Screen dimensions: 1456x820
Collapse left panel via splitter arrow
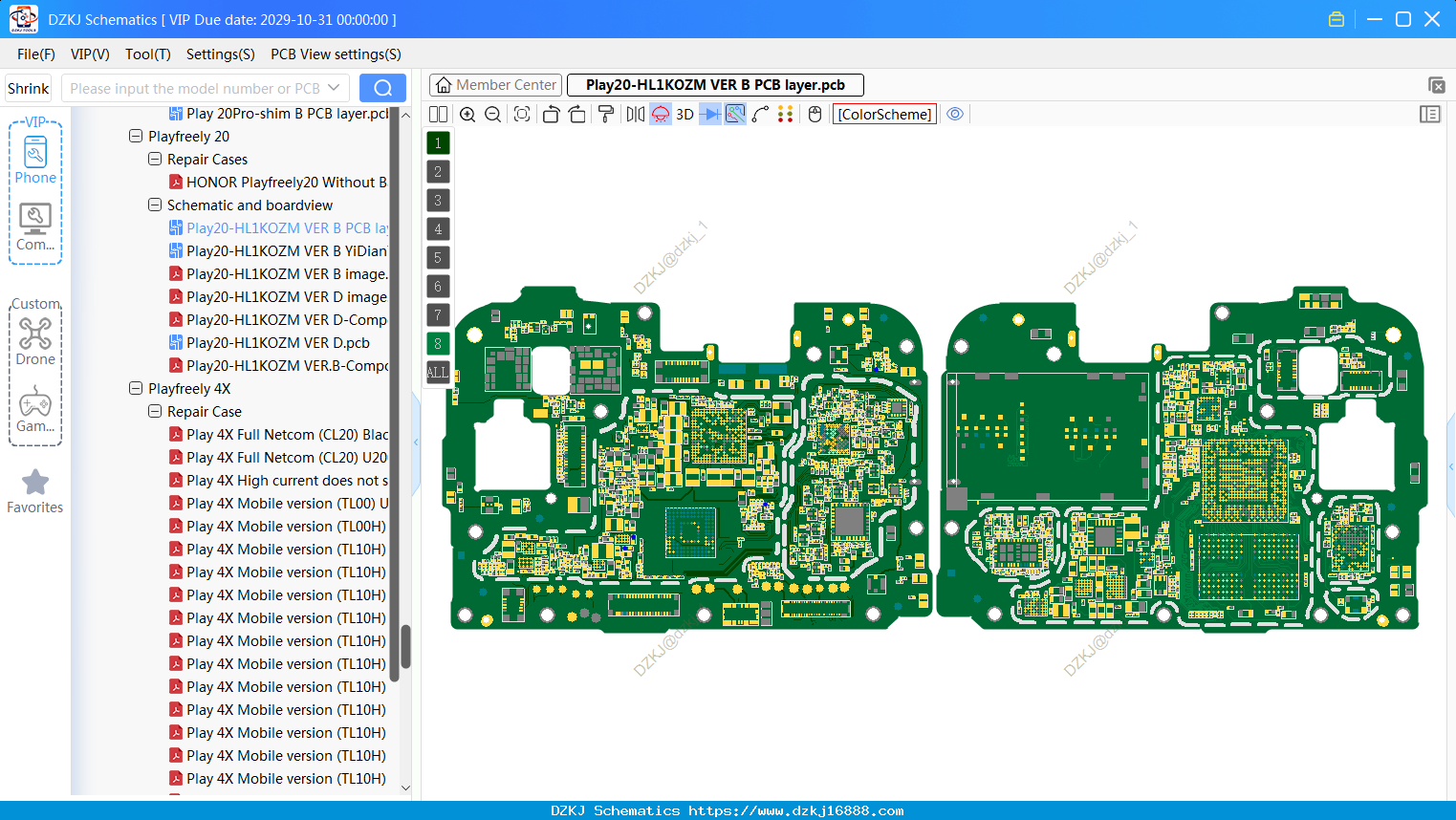(x=416, y=442)
